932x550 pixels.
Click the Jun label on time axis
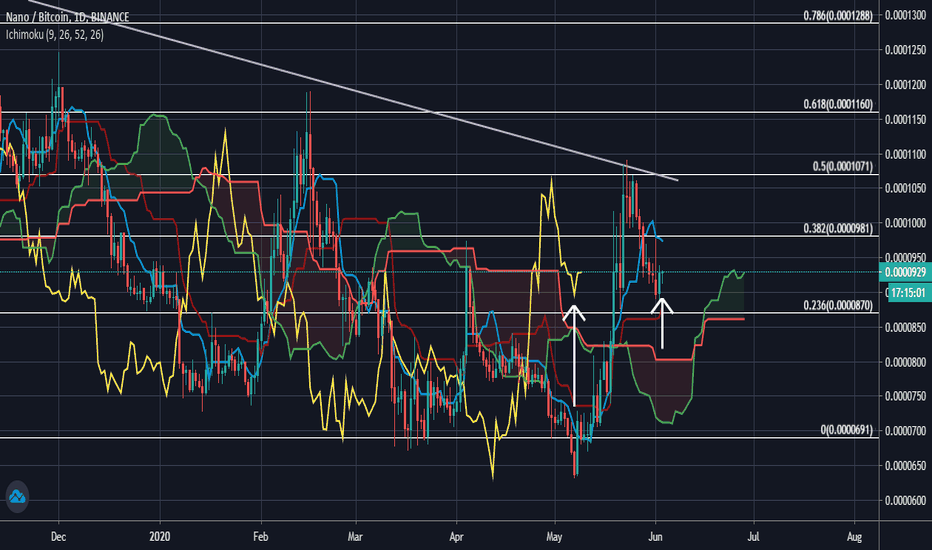[655, 536]
